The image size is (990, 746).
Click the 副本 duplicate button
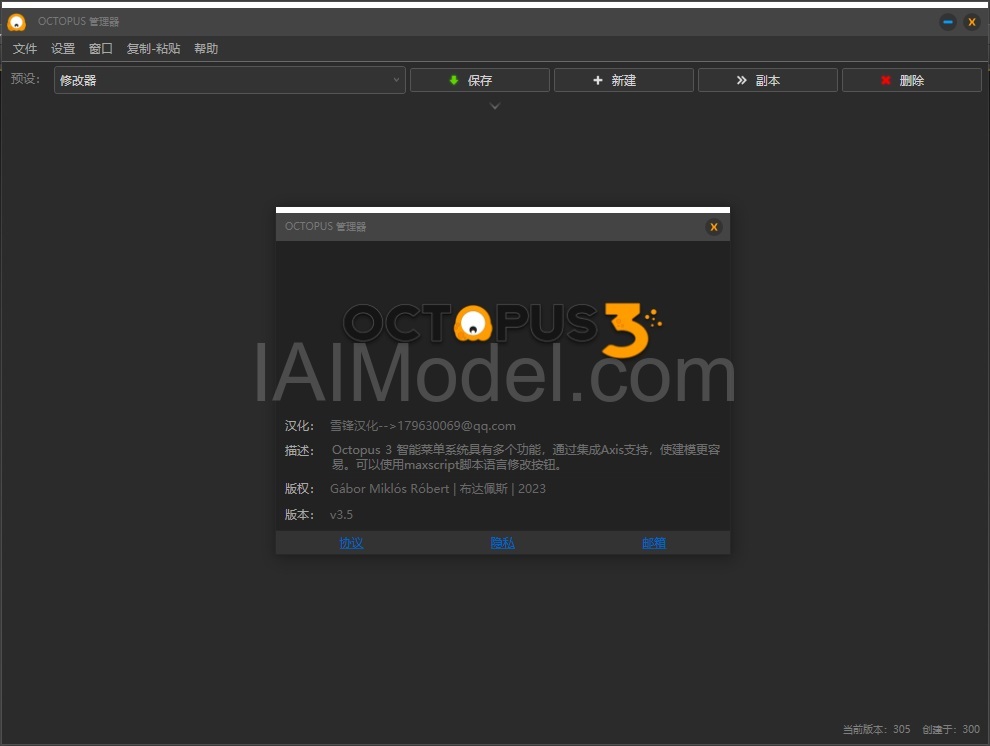click(768, 80)
